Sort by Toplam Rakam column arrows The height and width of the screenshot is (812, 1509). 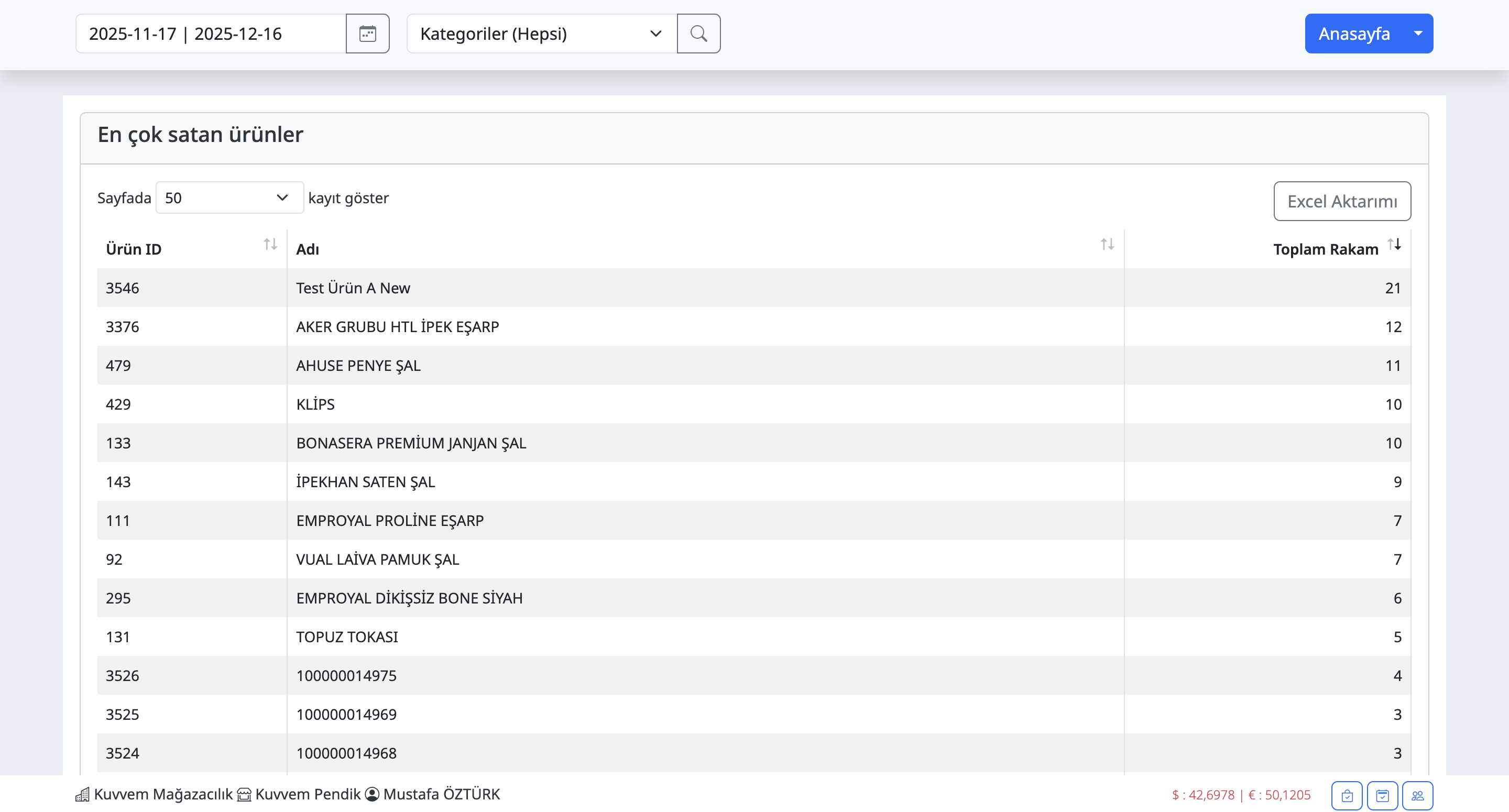(1394, 244)
